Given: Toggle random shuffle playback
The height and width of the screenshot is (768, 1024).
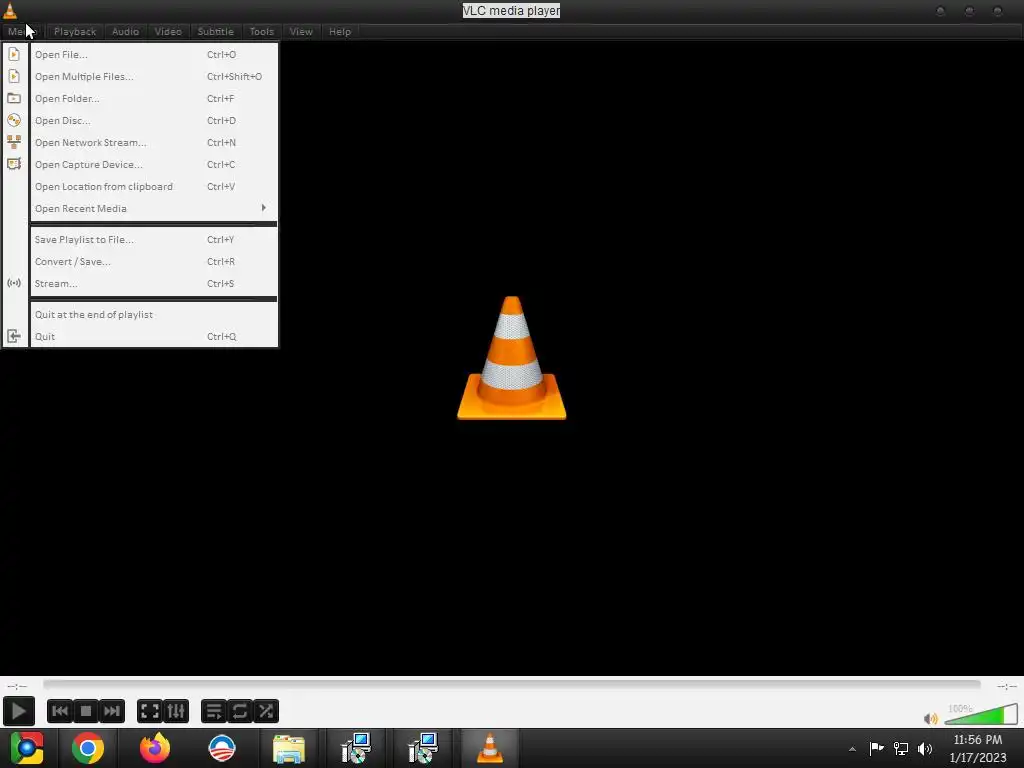Looking at the screenshot, I should coord(266,711).
